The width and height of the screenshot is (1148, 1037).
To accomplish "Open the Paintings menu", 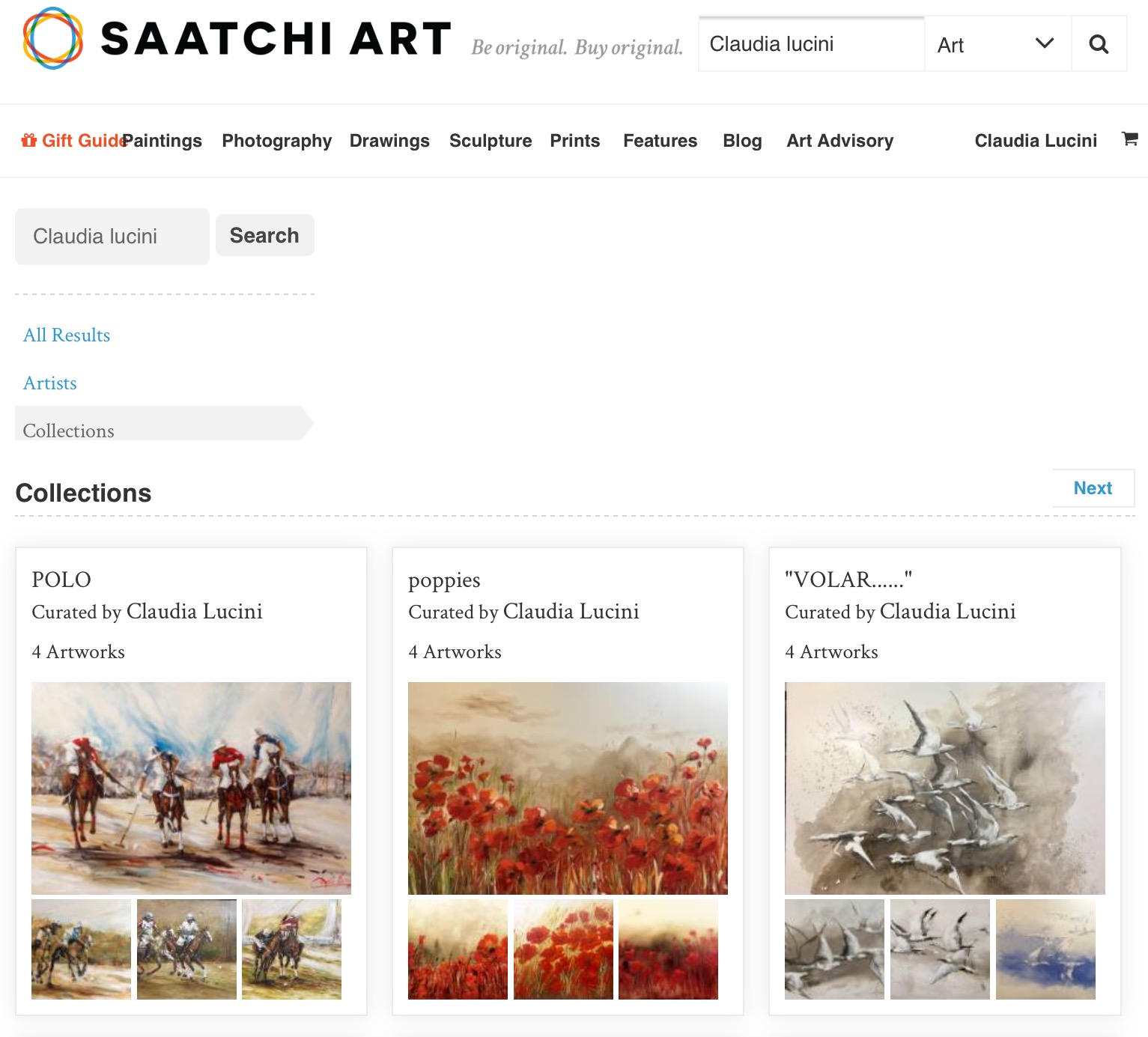I will (163, 141).
